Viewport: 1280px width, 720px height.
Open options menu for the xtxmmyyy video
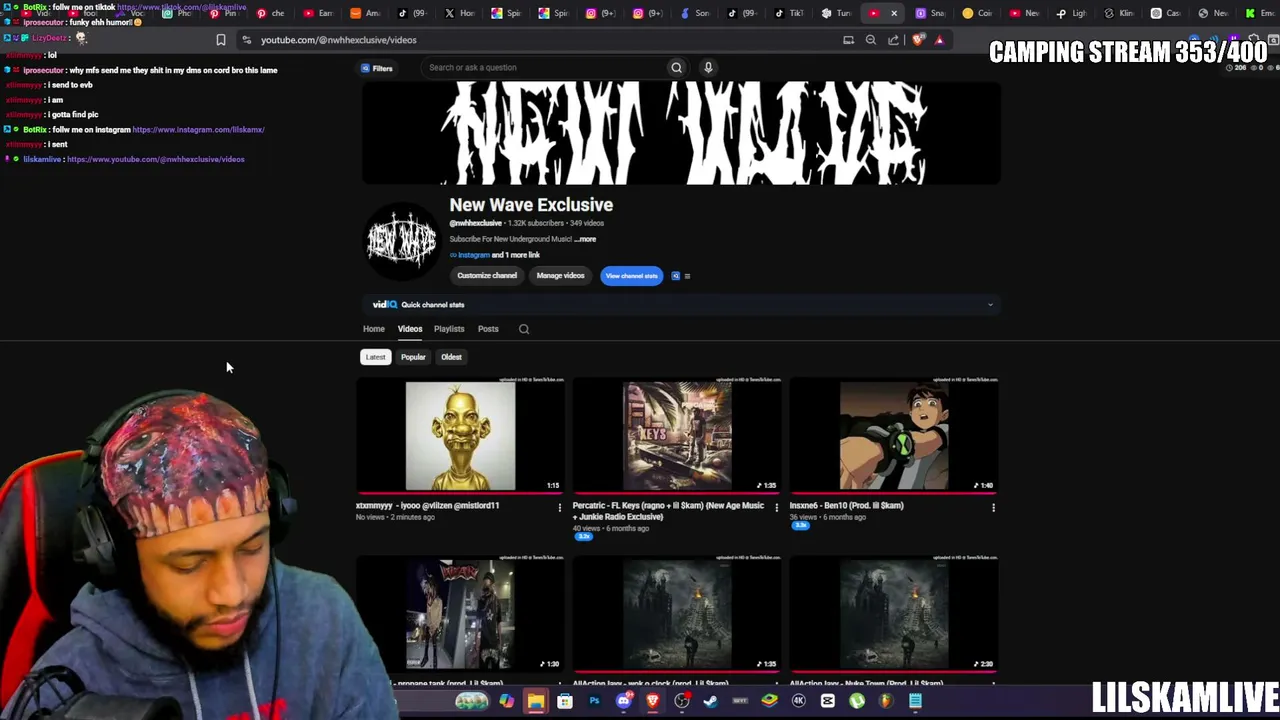tap(560, 508)
